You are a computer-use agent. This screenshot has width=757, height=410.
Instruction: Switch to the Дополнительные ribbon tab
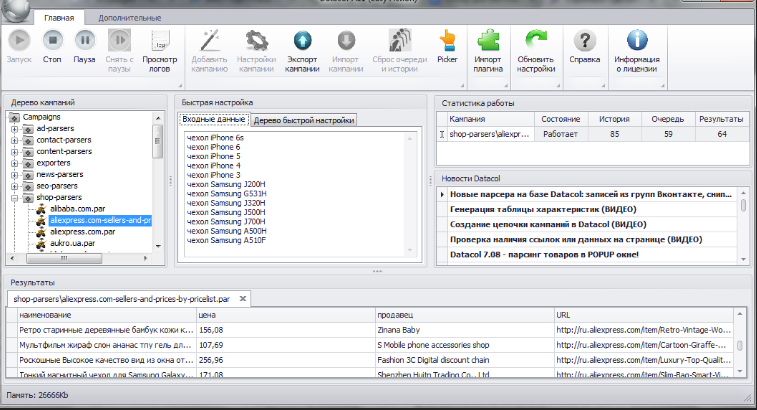pyautogui.click(x=129, y=18)
